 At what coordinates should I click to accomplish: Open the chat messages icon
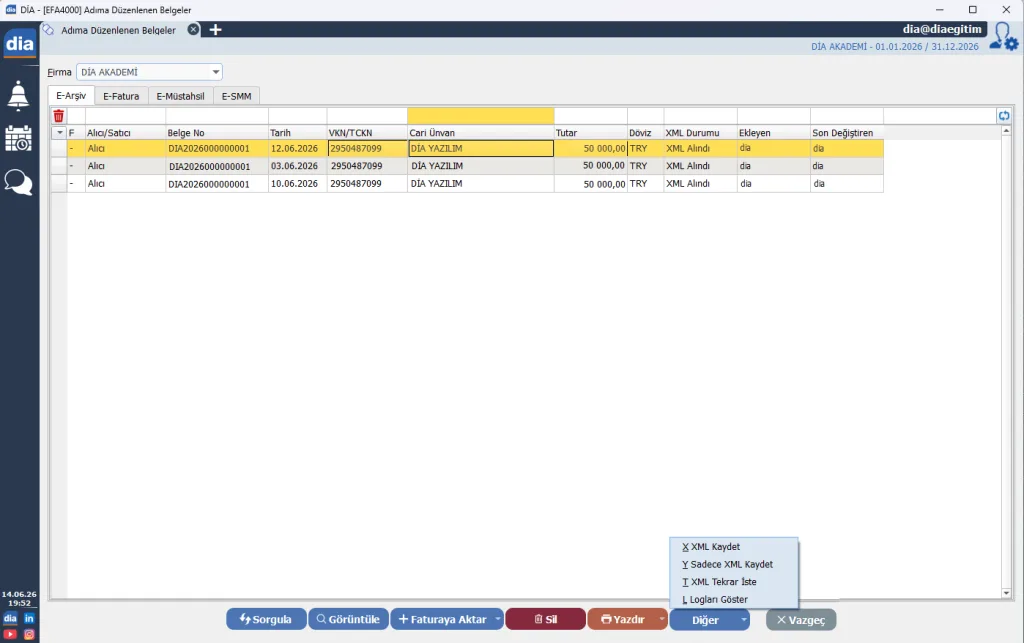pos(18,182)
